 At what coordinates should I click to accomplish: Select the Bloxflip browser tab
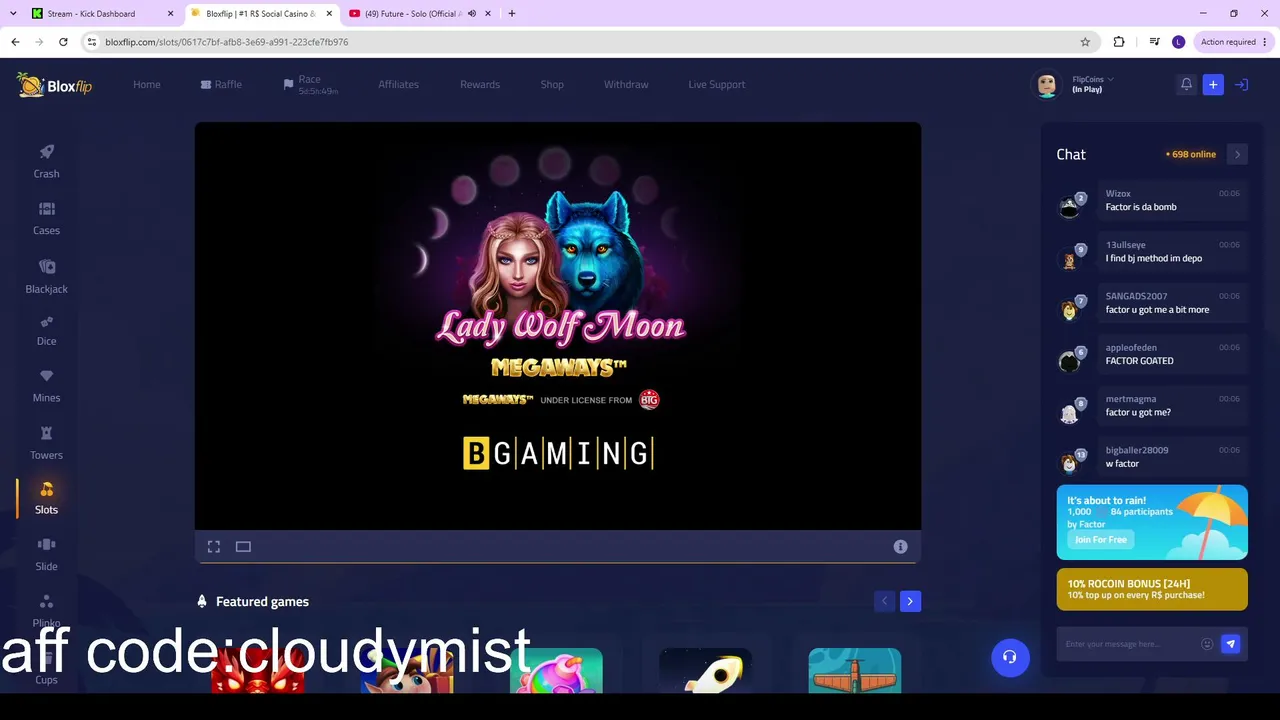tap(262, 14)
